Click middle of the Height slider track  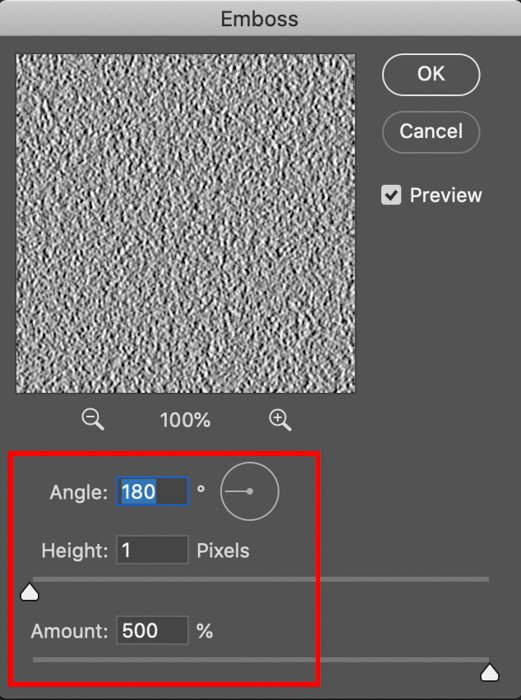[261, 579]
